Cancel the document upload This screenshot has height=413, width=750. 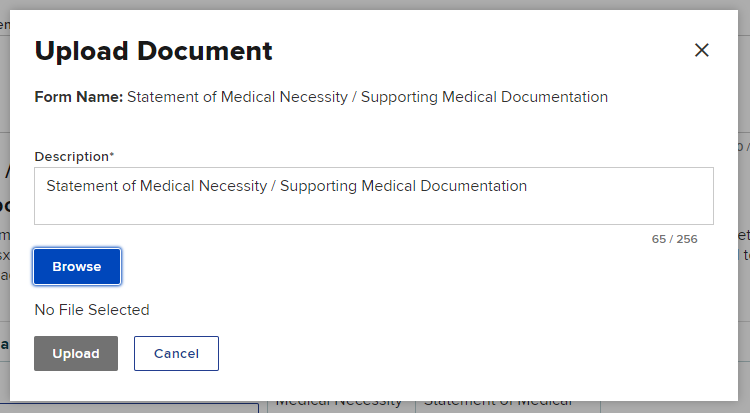tap(176, 353)
